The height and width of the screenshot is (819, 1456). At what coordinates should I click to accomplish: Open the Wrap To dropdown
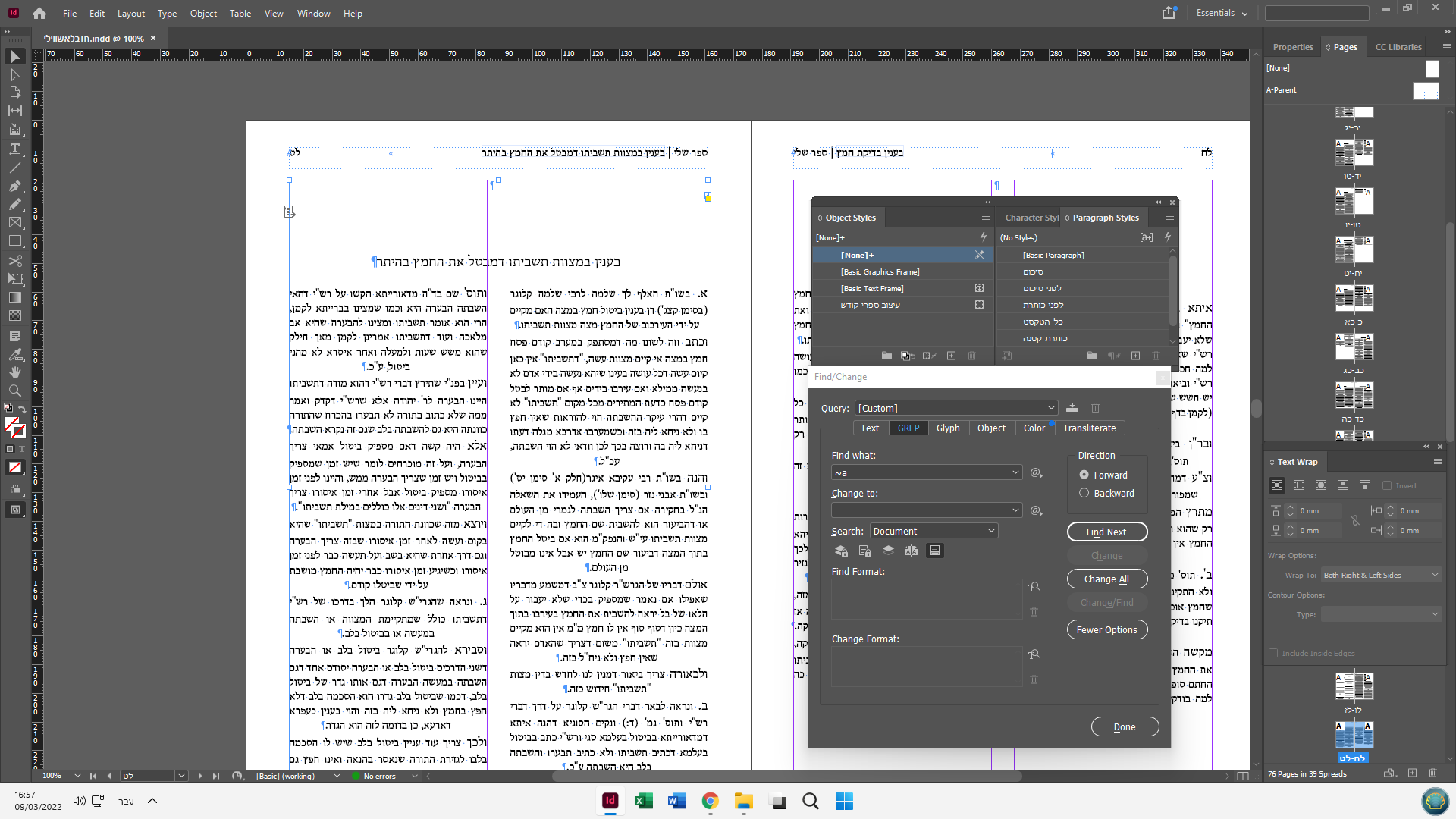tap(1380, 576)
